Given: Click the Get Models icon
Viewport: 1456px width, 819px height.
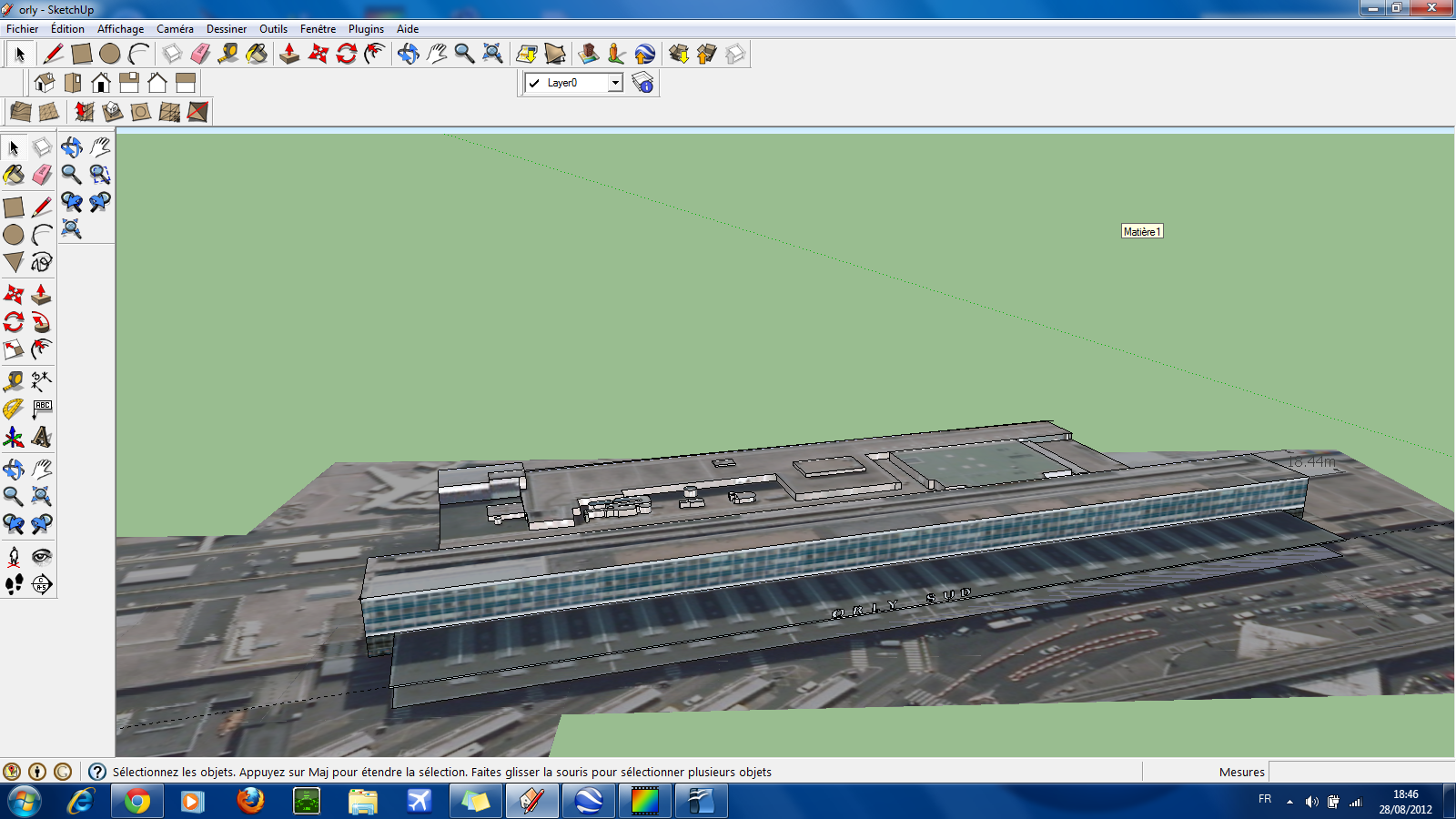Looking at the screenshot, I should 679,54.
